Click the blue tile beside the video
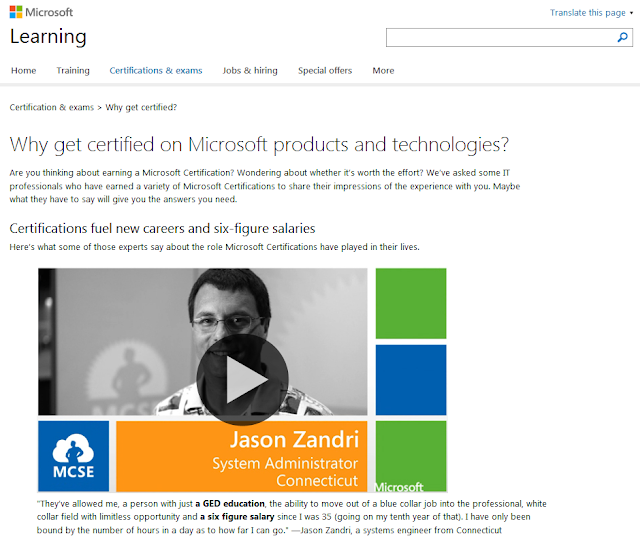The image size is (640, 549). tap(411, 380)
